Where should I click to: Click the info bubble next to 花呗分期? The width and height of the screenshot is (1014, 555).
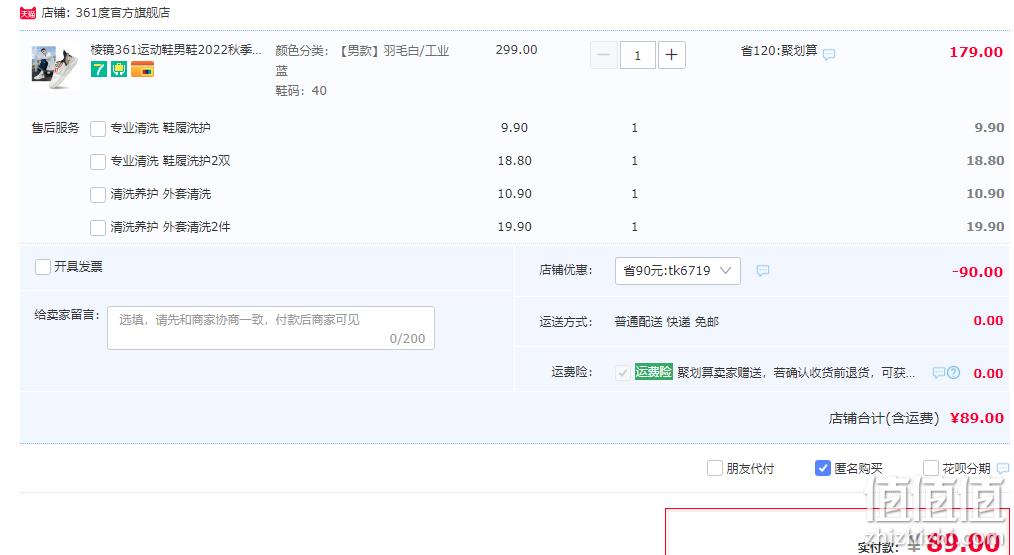[x=1002, y=468]
